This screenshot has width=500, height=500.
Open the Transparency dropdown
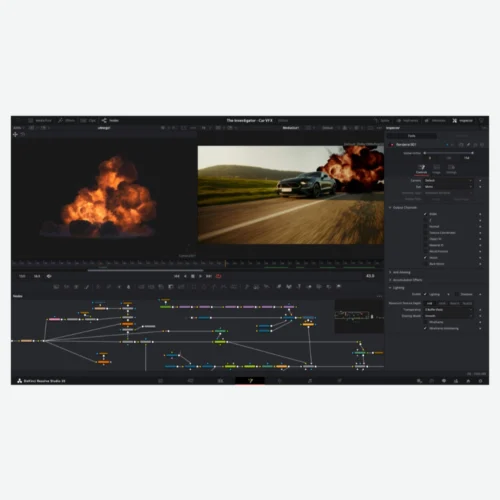[x=448, y=310]
